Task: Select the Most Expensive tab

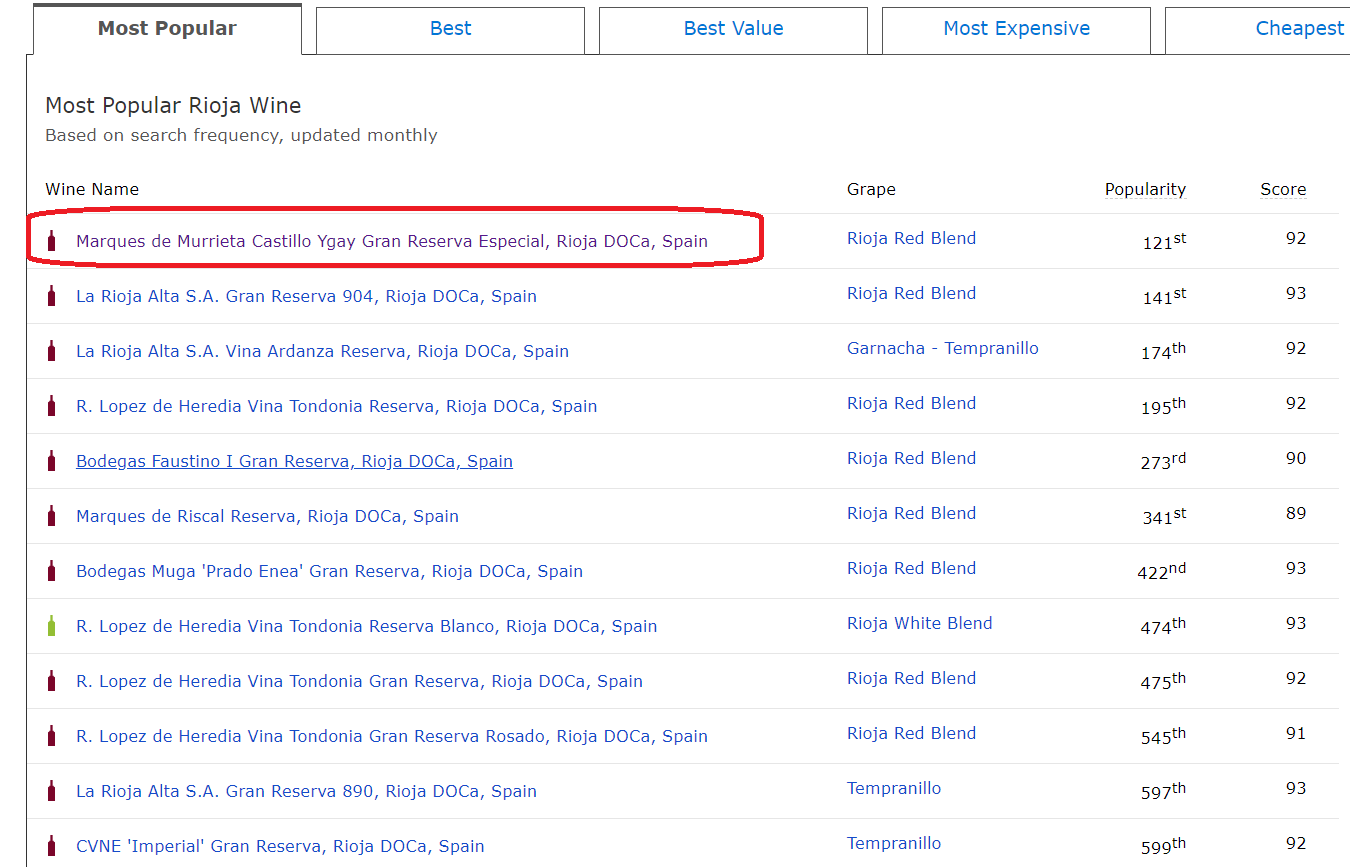Action: click(1016, 29)
